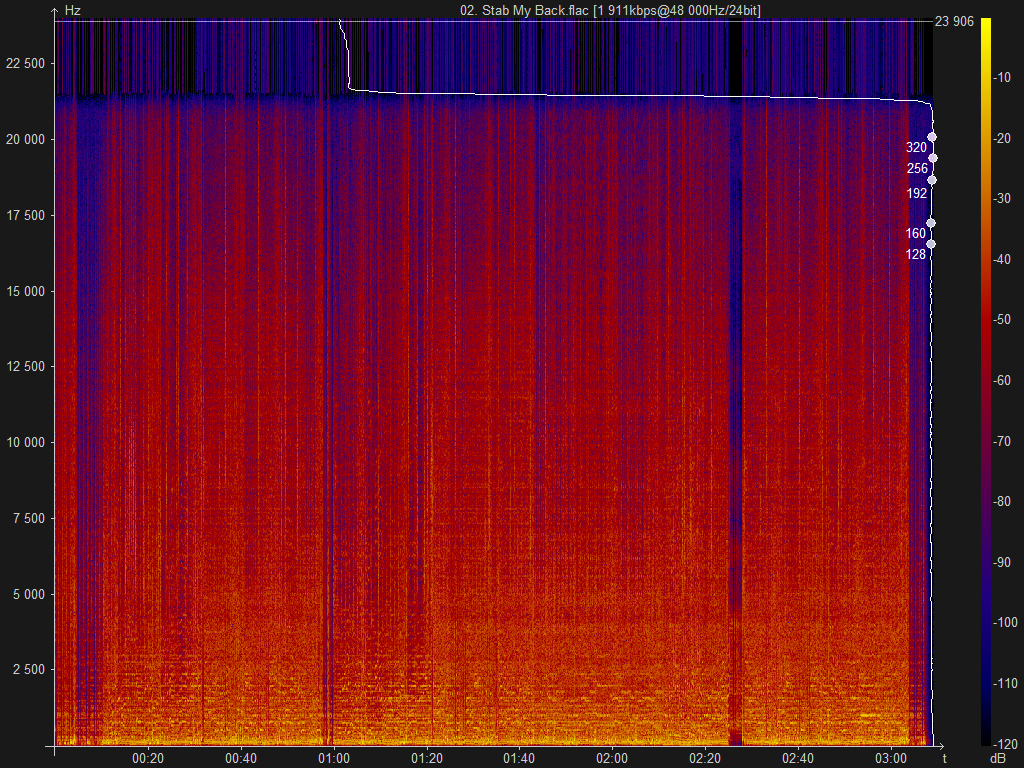Viewport: 1024px width, 768px height.
Task: Click the 160 kbps bitrate marker dot
Action: pos(931,223)
